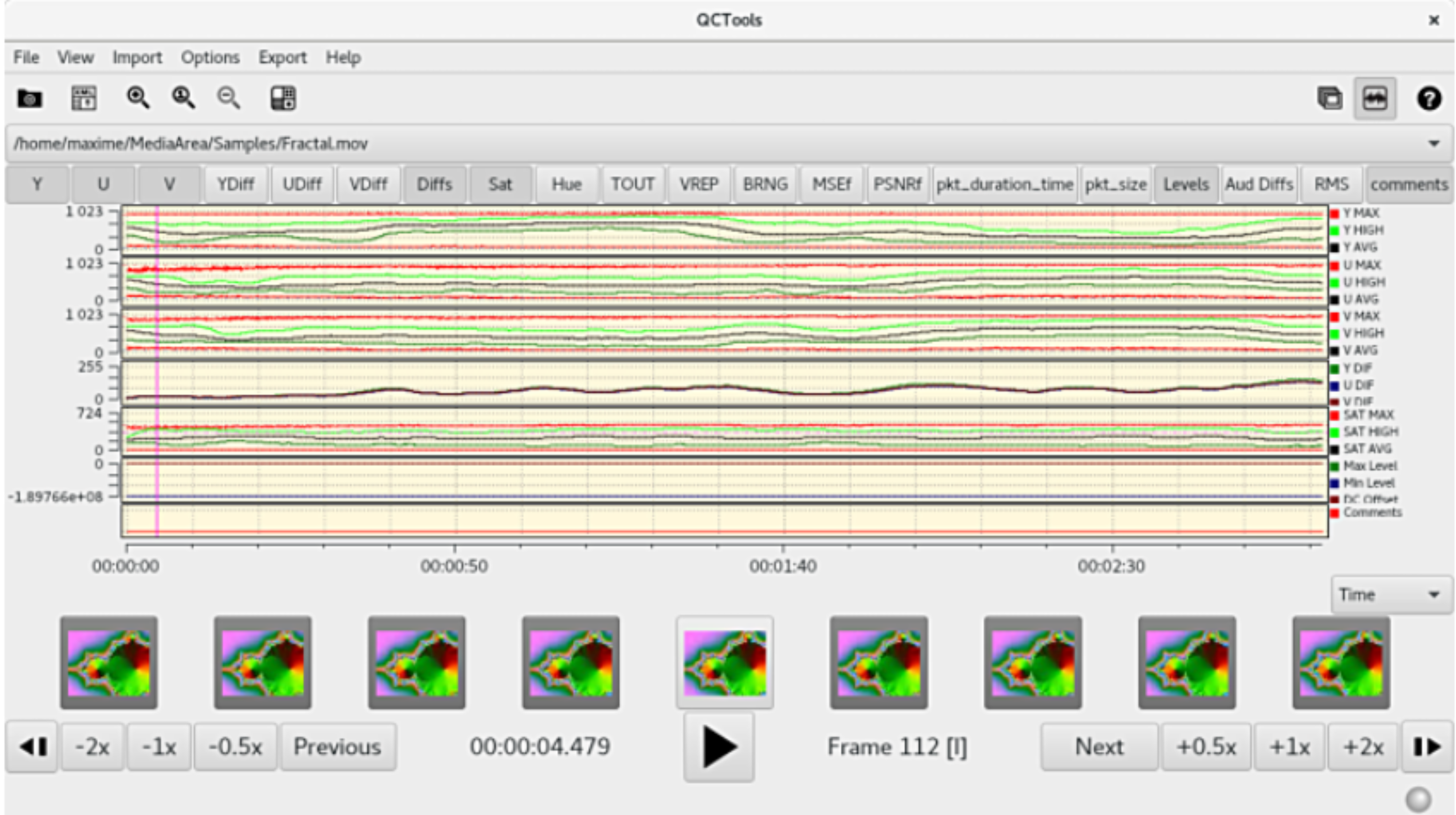
Task: Open the Export menu
Action: click(282, 57)
